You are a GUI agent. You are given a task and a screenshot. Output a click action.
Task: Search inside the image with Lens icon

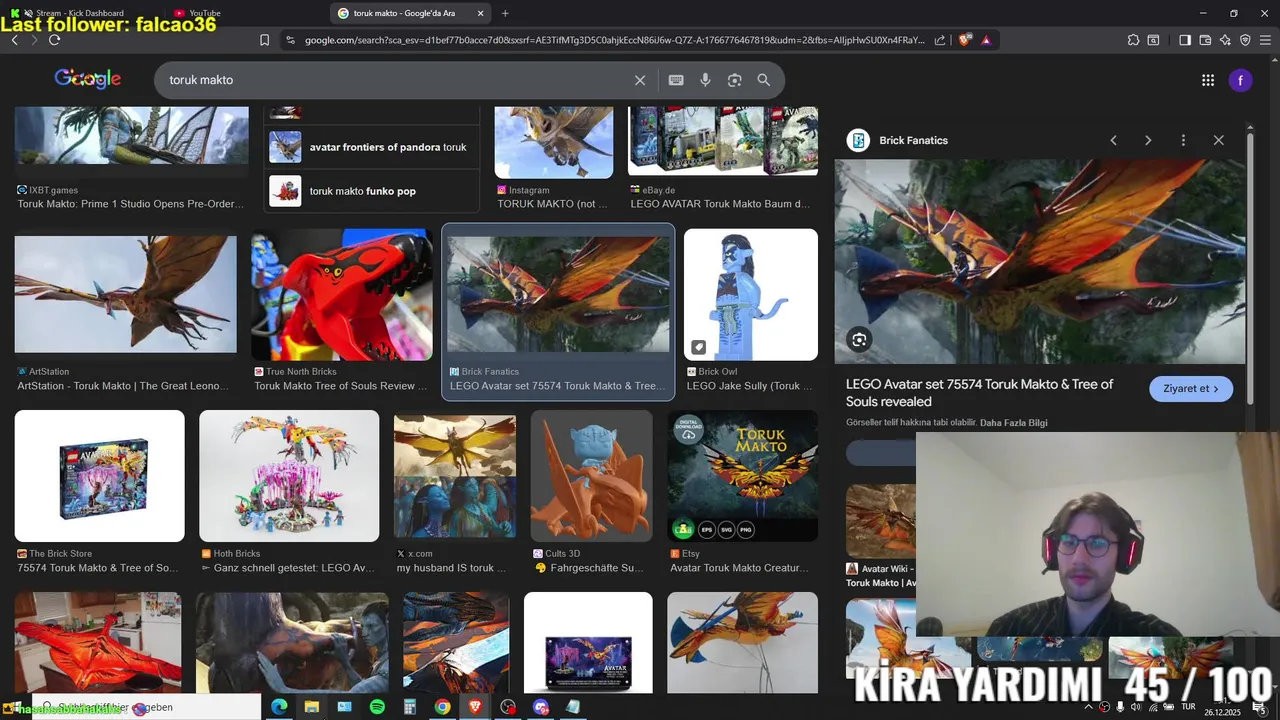pyautogui.click(x=859, y=340)
